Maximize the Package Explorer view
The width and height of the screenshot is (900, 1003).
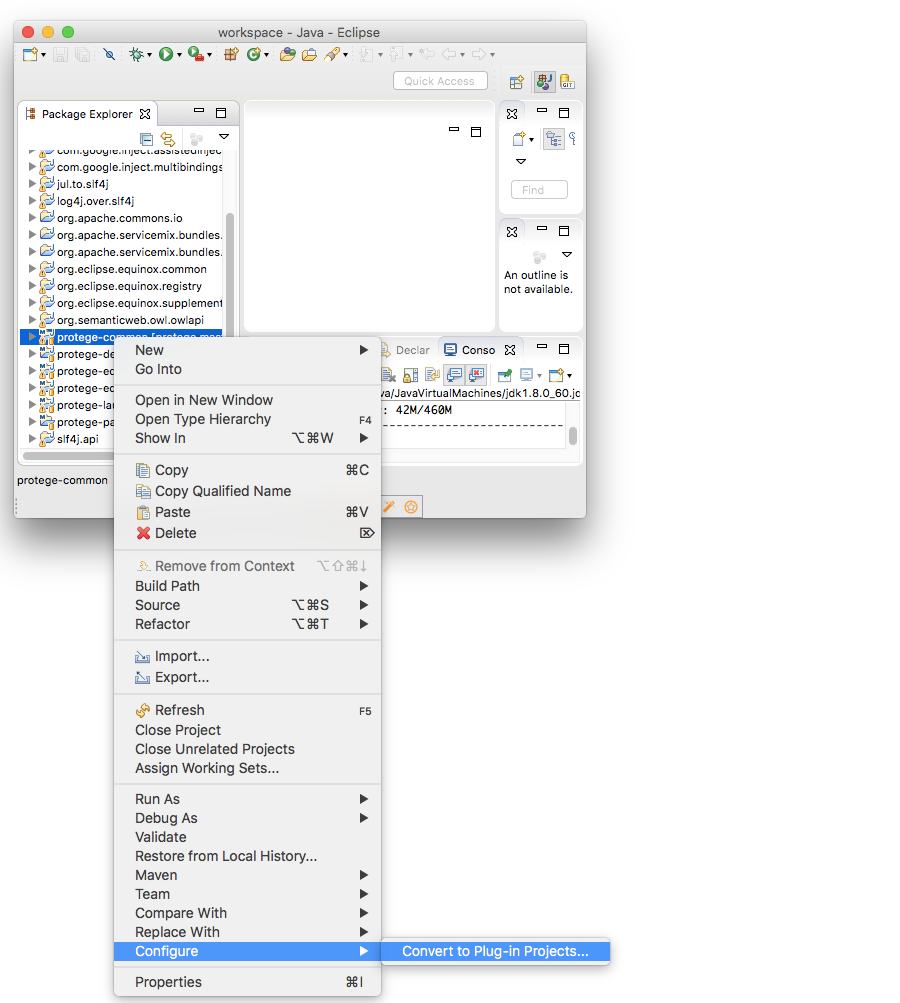click(x=221, y=113)
